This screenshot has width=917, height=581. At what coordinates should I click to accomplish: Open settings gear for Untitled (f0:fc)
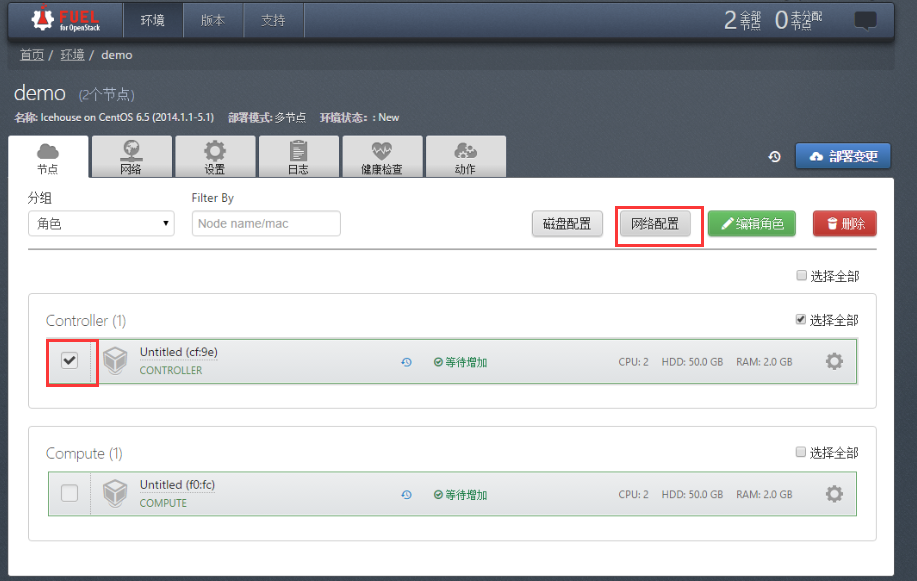click(835, 494)
